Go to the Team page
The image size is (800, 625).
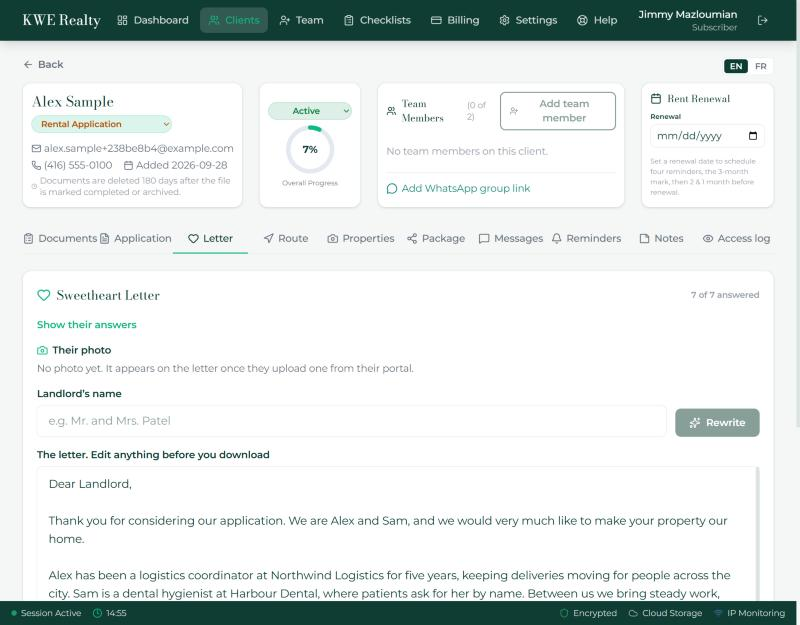pos(302,20)
